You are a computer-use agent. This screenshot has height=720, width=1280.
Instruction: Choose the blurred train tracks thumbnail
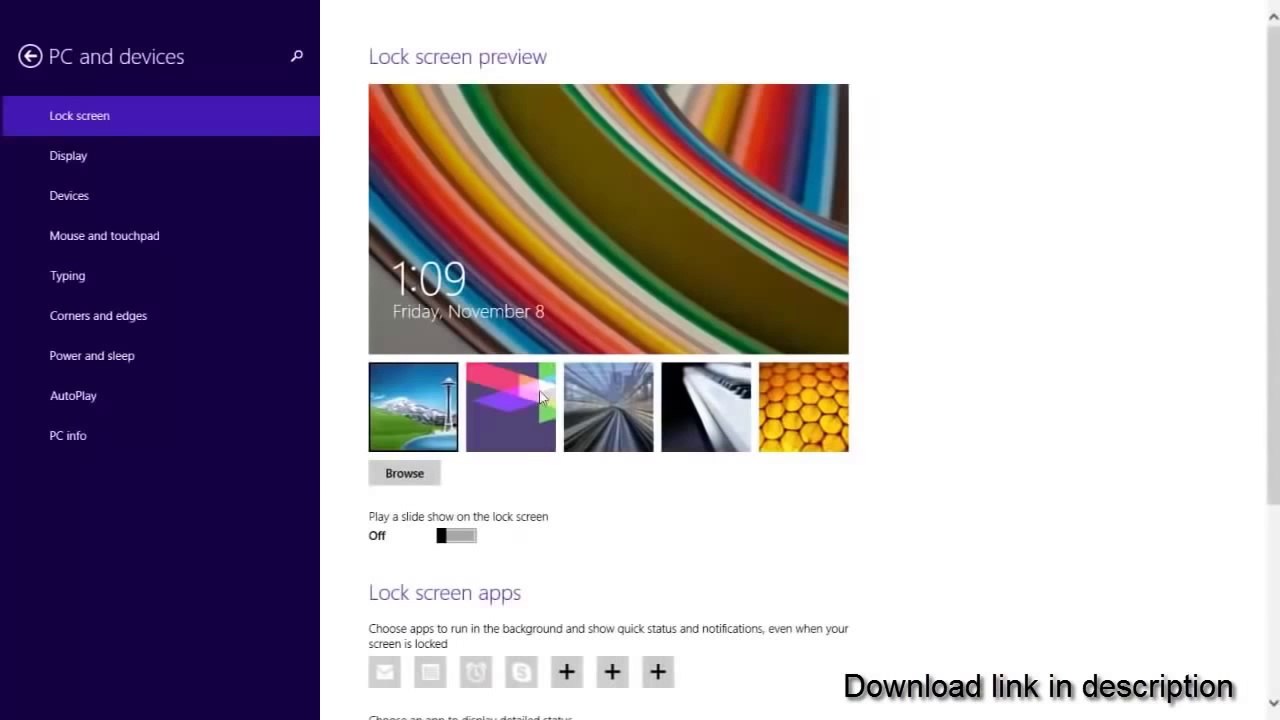pos(608,407)
